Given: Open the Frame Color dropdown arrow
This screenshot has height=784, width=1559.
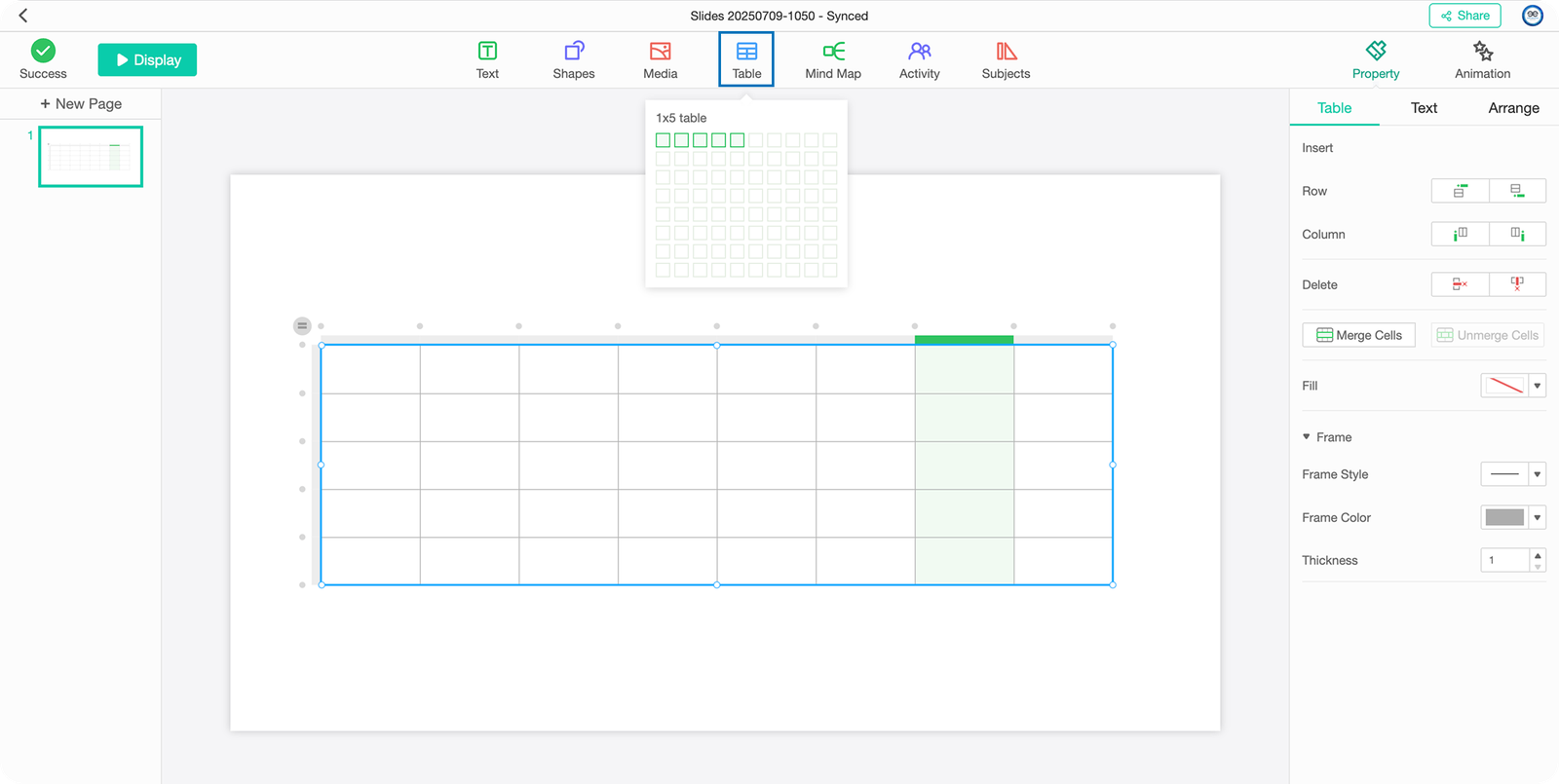Looking at the screenshot, I should tap(1537, 517).
